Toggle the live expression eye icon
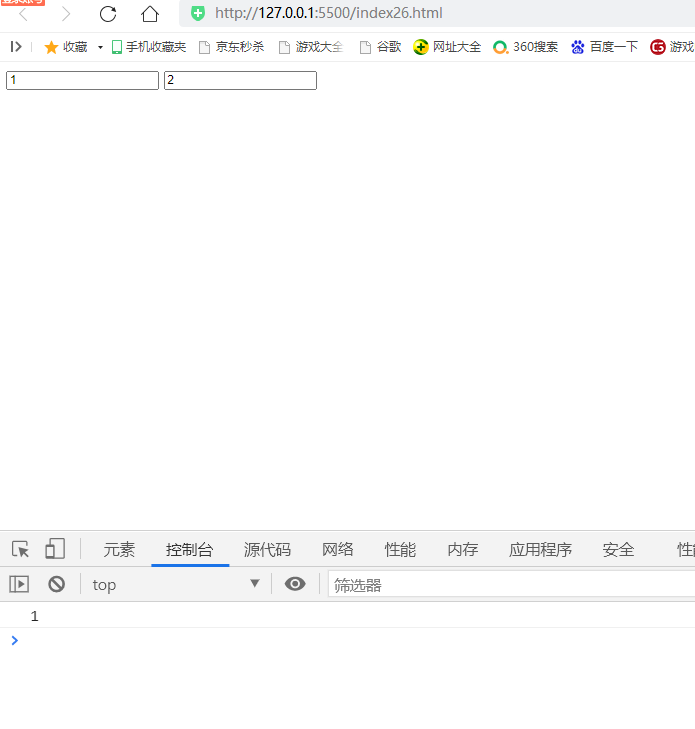Screen dimensions: 695x729 point(295,584)
